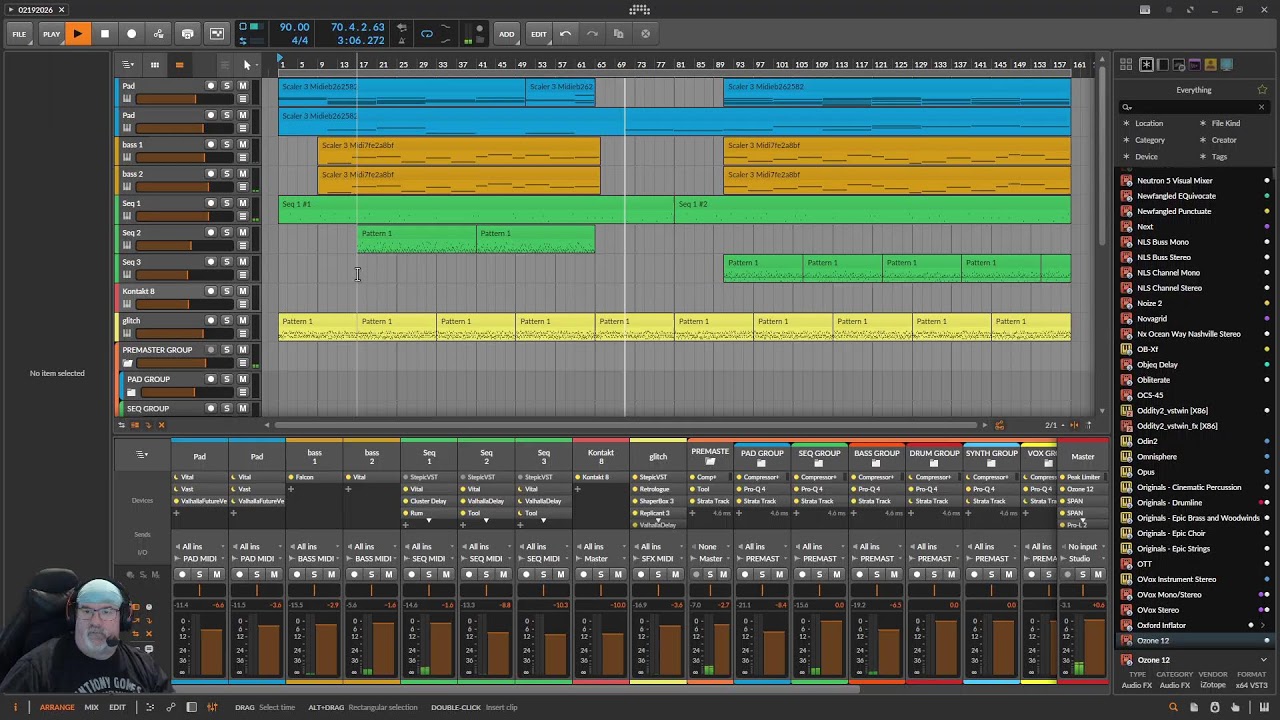The image size is (1280, 720).
Task: Open the EDIT menu in top toolbar
Action: [539, 34]
